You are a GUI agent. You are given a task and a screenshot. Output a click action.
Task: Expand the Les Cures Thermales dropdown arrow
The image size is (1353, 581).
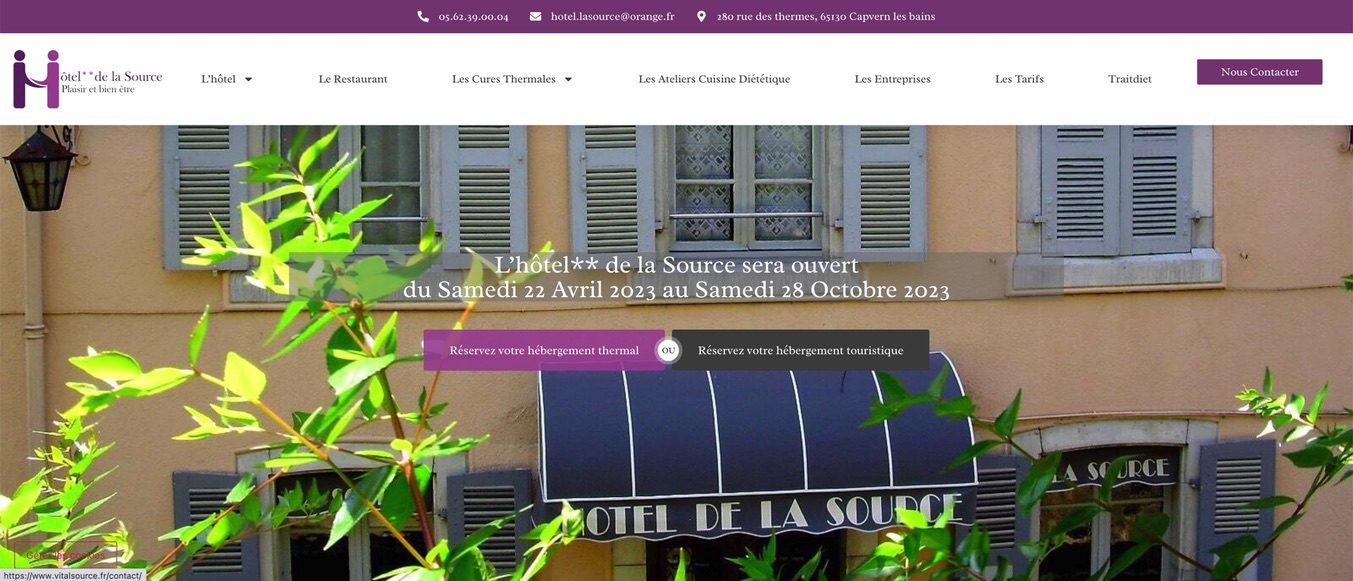pyautogui.click(x=568, y=79)
